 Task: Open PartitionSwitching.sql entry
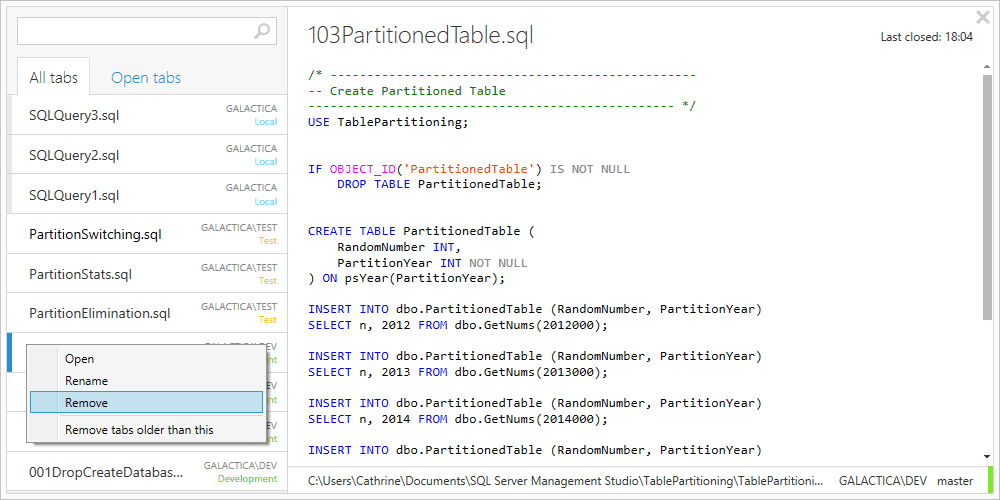tap(95, 234)
